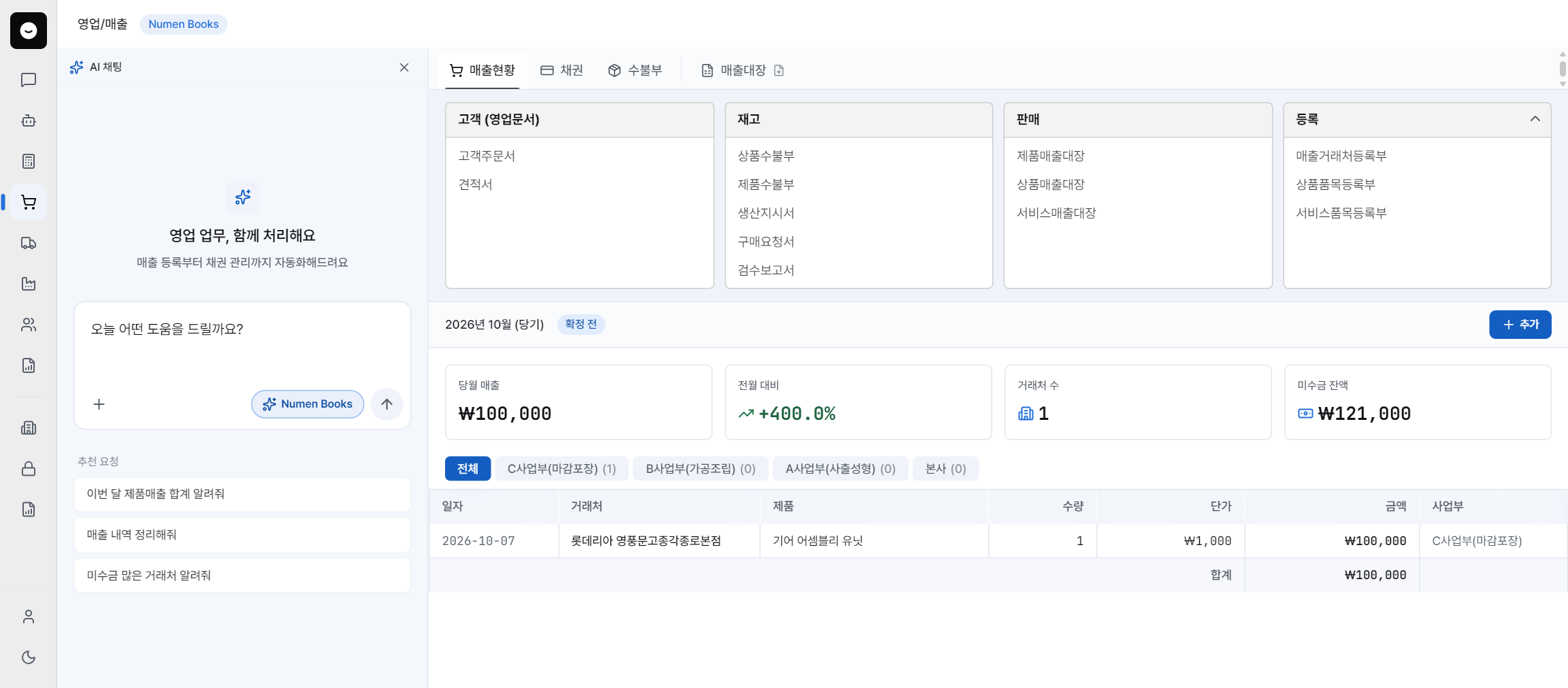Open the 매출대장 tab
The height and width of the screenshot is (688, 1568).
tap(734, 70)
